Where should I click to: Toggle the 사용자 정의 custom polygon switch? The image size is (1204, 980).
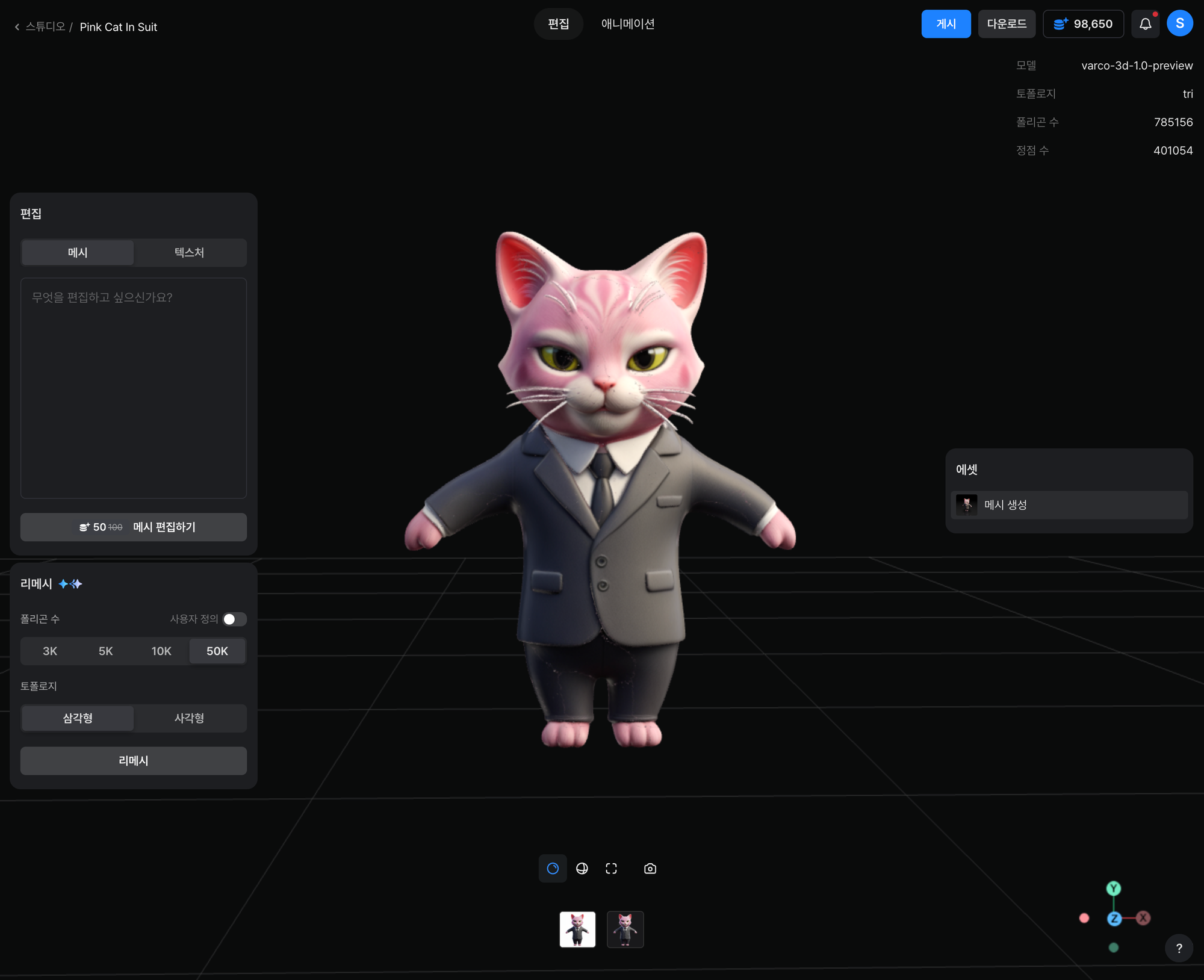click(x=234, y=619)
